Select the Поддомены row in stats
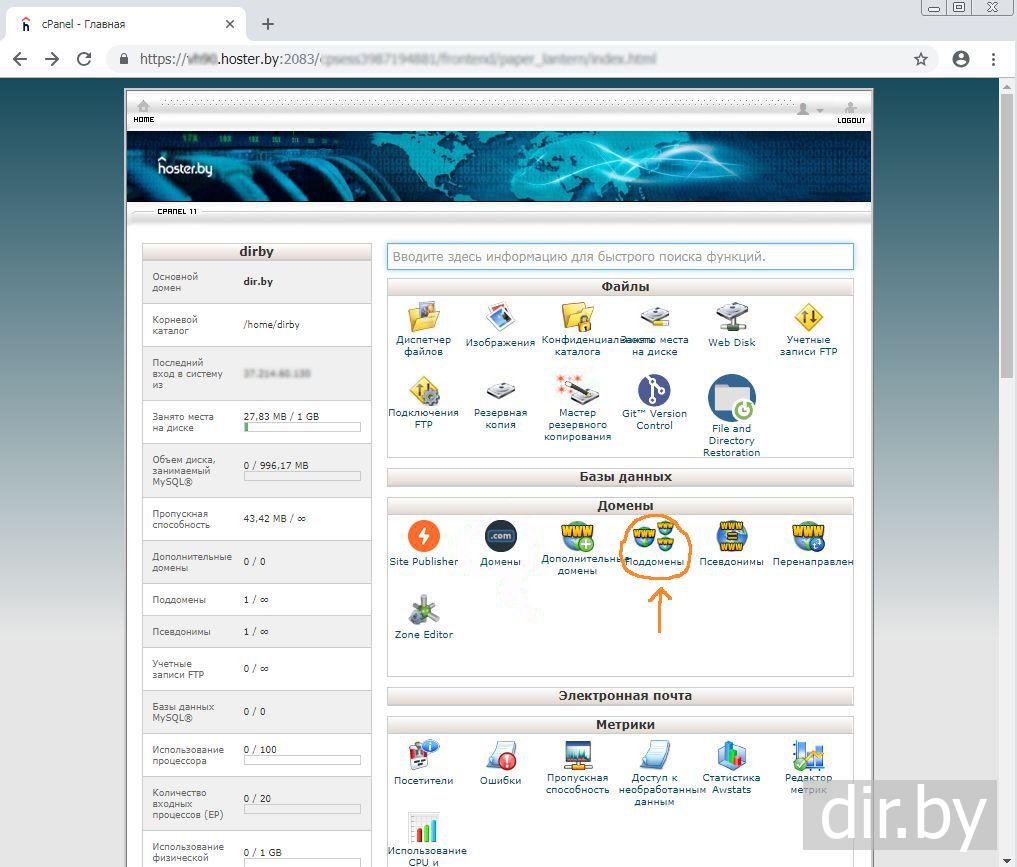This screenshot has width=1017, height=867. (257, 600)
